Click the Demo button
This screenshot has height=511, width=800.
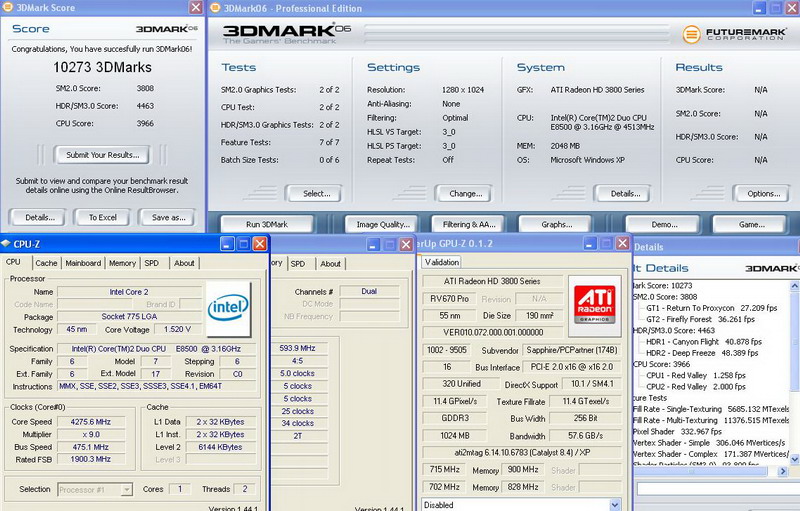(664, 224)
